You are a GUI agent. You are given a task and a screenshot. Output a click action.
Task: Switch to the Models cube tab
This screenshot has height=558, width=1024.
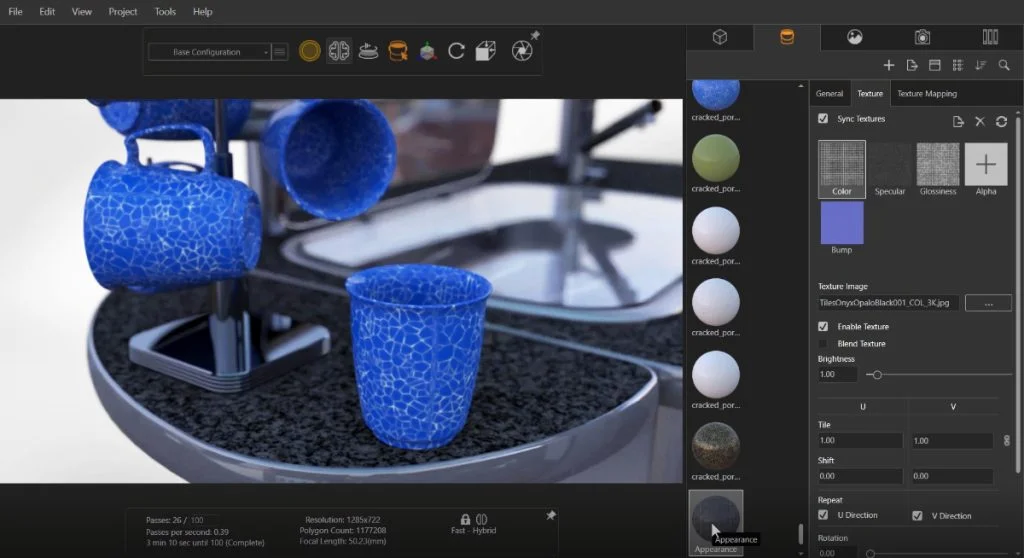click(x=719, y=37)
